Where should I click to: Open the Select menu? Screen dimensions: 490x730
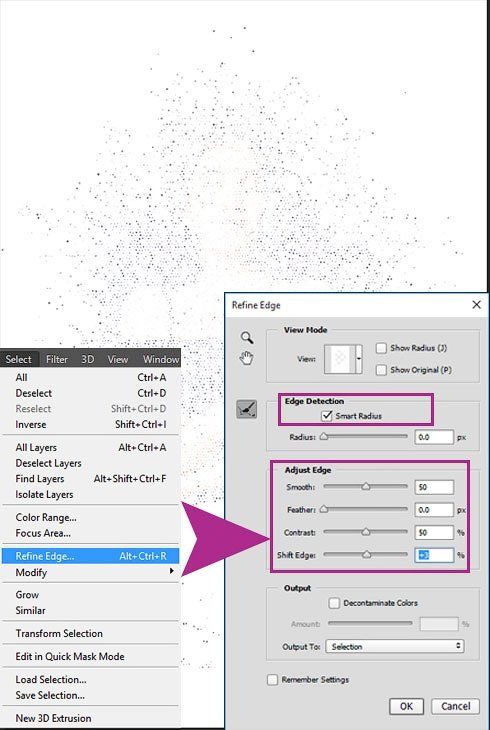point(19,359)
